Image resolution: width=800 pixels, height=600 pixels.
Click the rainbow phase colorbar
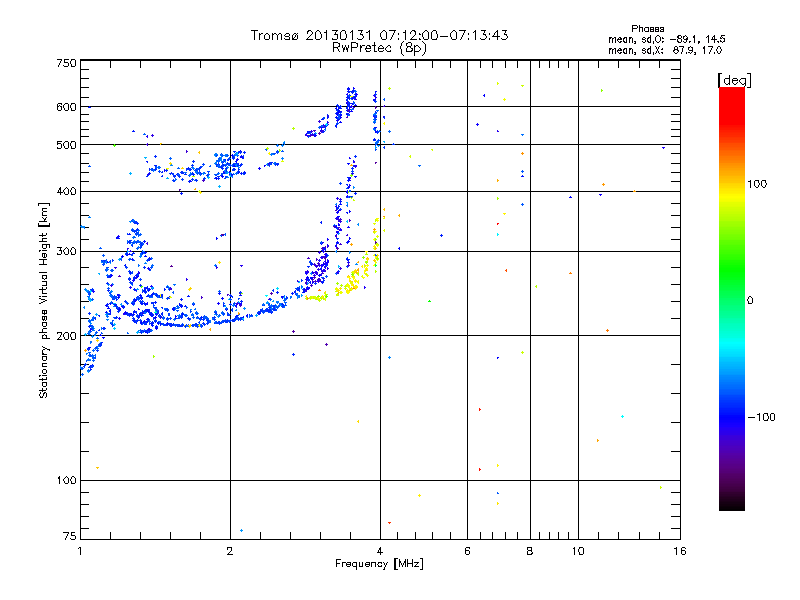pyautogui.click(x=732, y=298)
